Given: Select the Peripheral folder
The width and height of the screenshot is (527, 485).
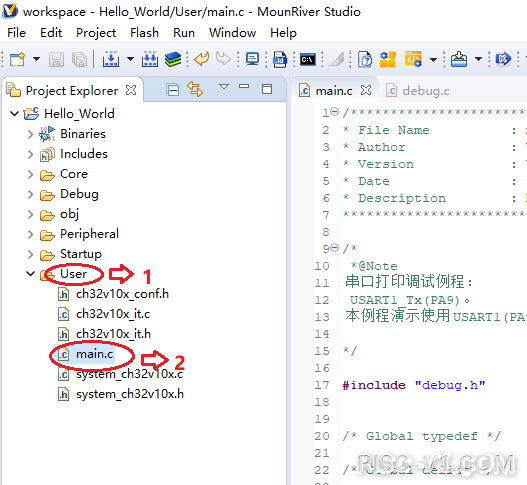Looking at the screenshot, I should pos(89,234).
